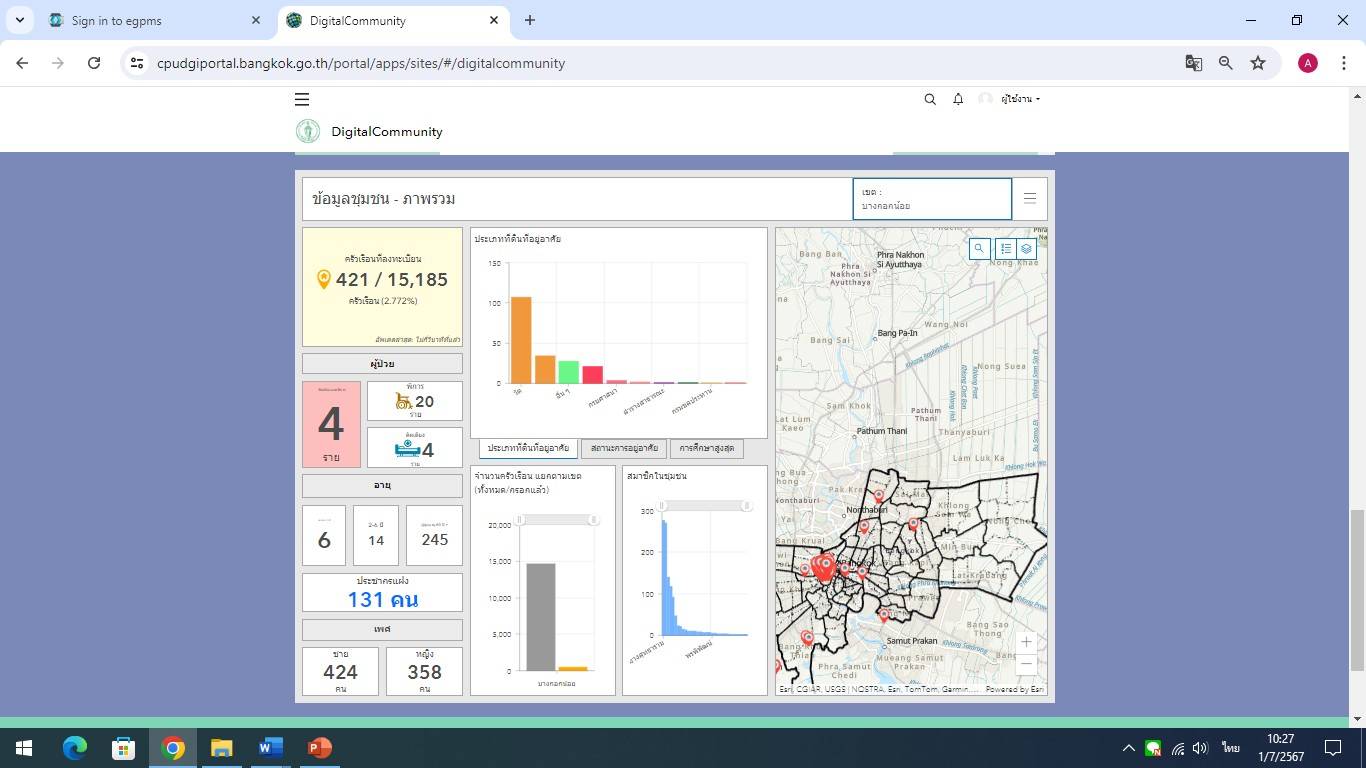Screen dimensions: 1366x768
Task: Zoom out on the map
Action: coord(1026,664)
